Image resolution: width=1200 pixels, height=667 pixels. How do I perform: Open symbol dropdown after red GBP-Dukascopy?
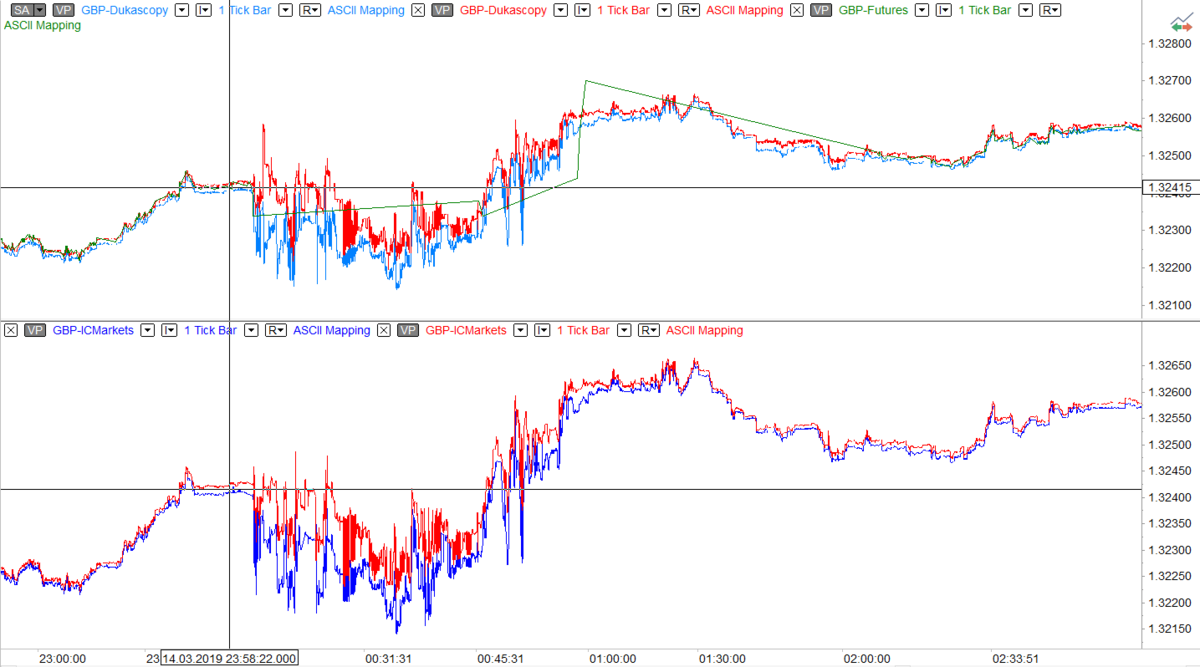click(x=561, y=10)
